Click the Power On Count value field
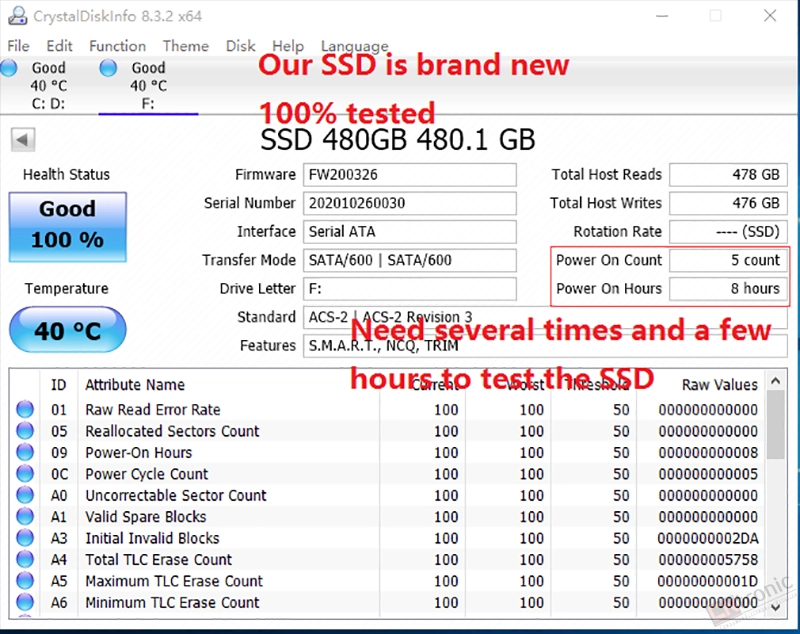Screen dimensions: 800x634 click(728, 261)
